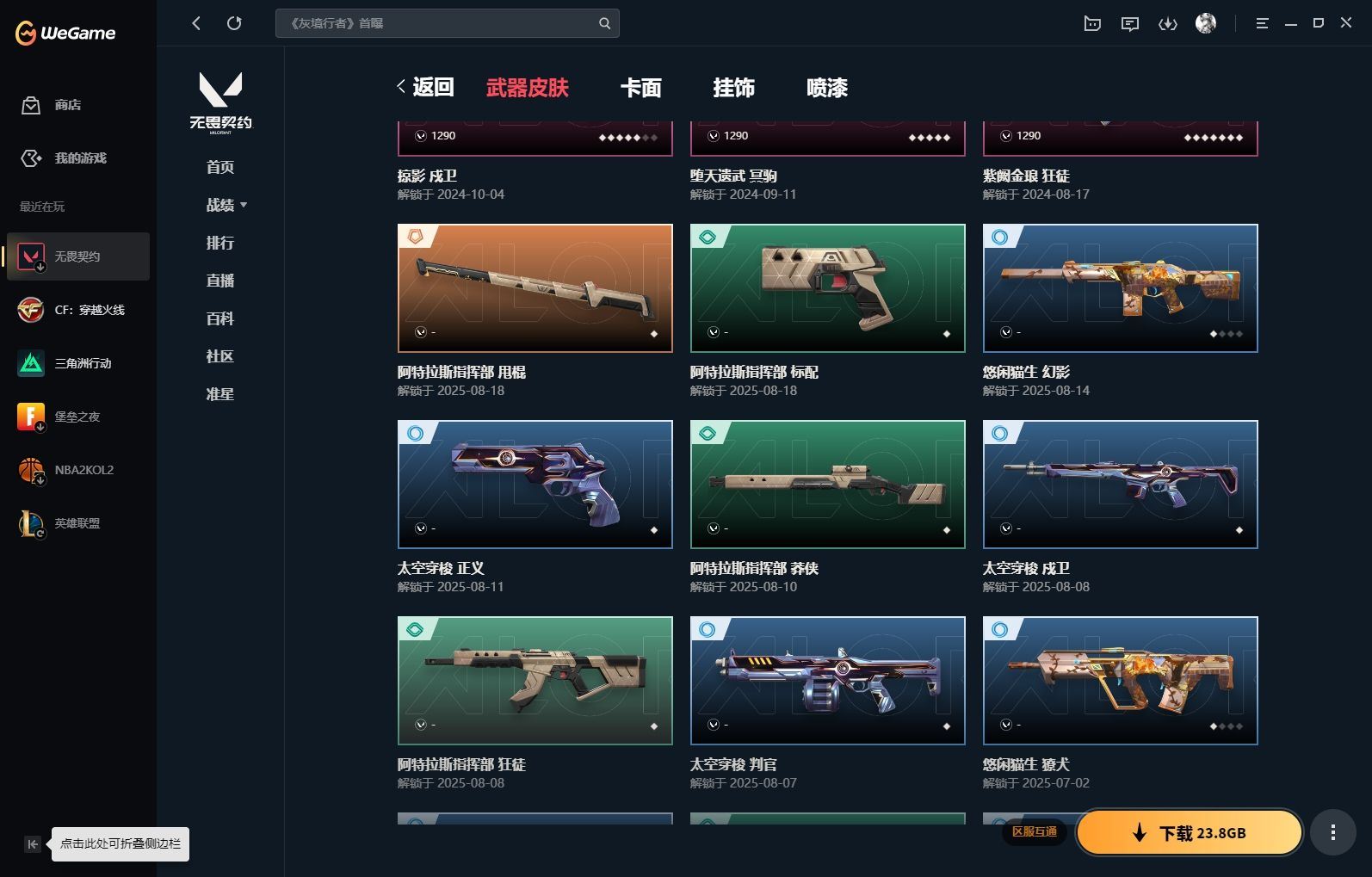
Task: Click the back arrow navigation icon
Action: point(196,23)
